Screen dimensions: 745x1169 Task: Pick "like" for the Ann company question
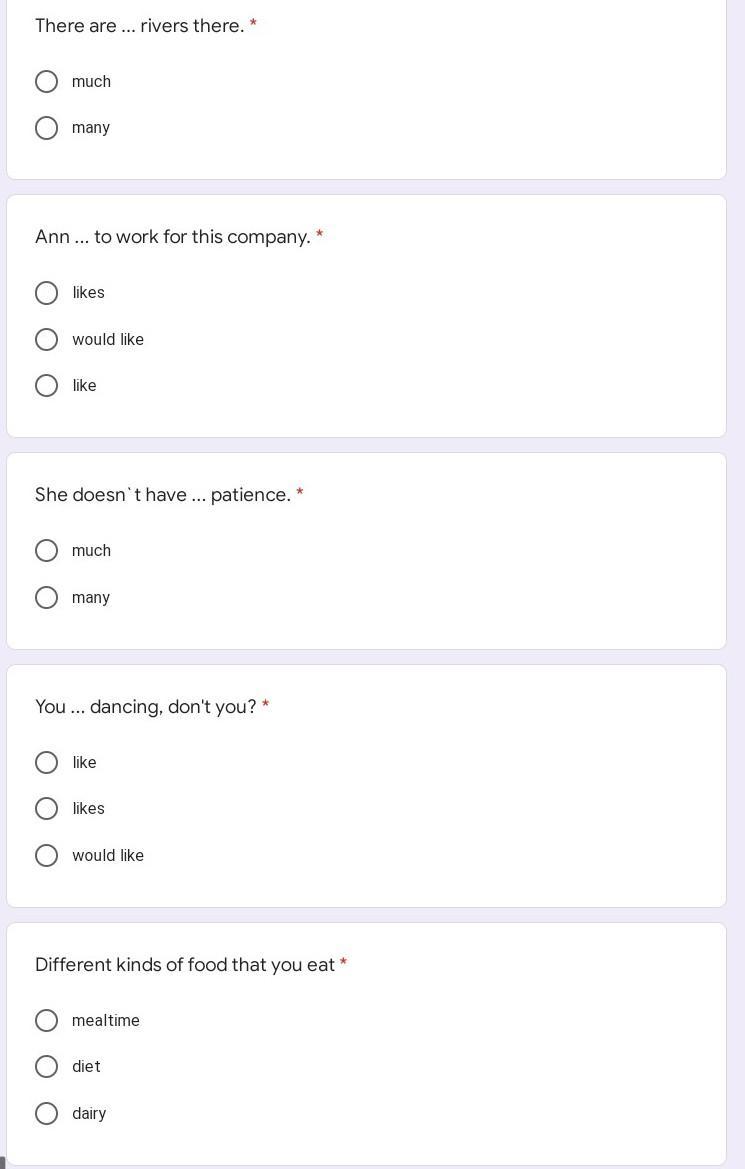tap(47, 386)
